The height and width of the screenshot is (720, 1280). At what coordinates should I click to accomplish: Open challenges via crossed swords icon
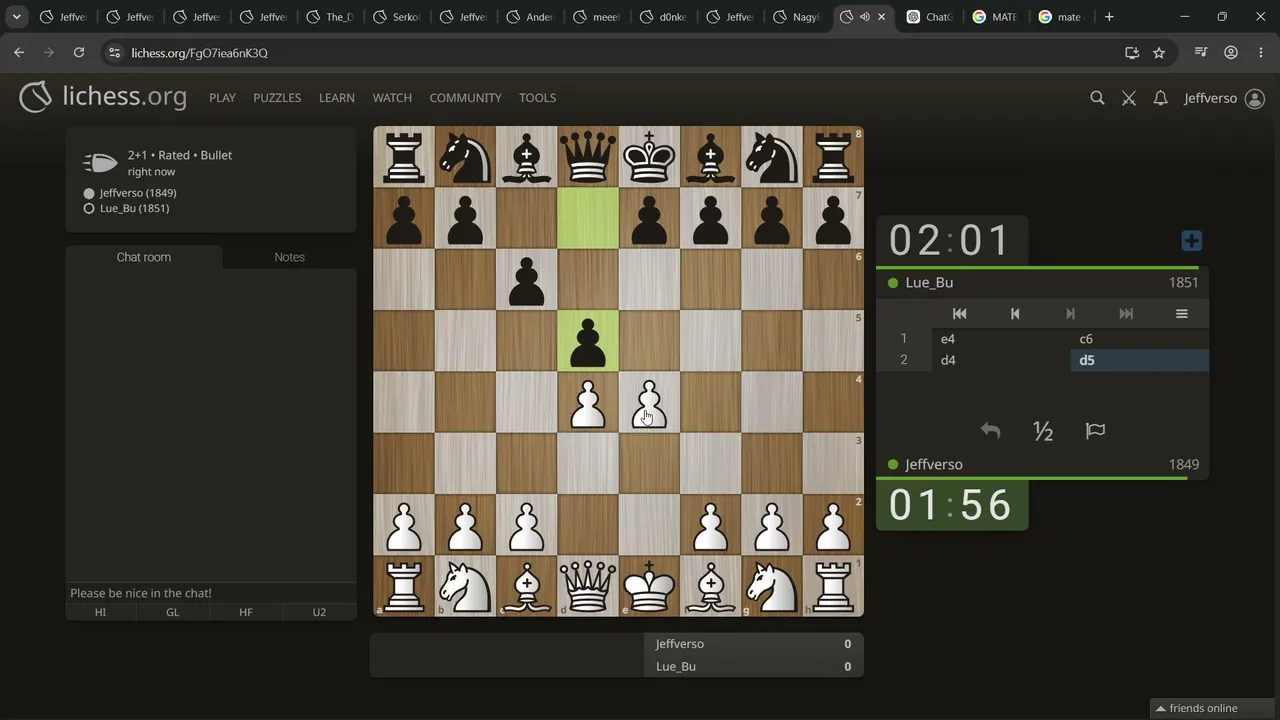pyautogui.click(x=1129, y=98)
